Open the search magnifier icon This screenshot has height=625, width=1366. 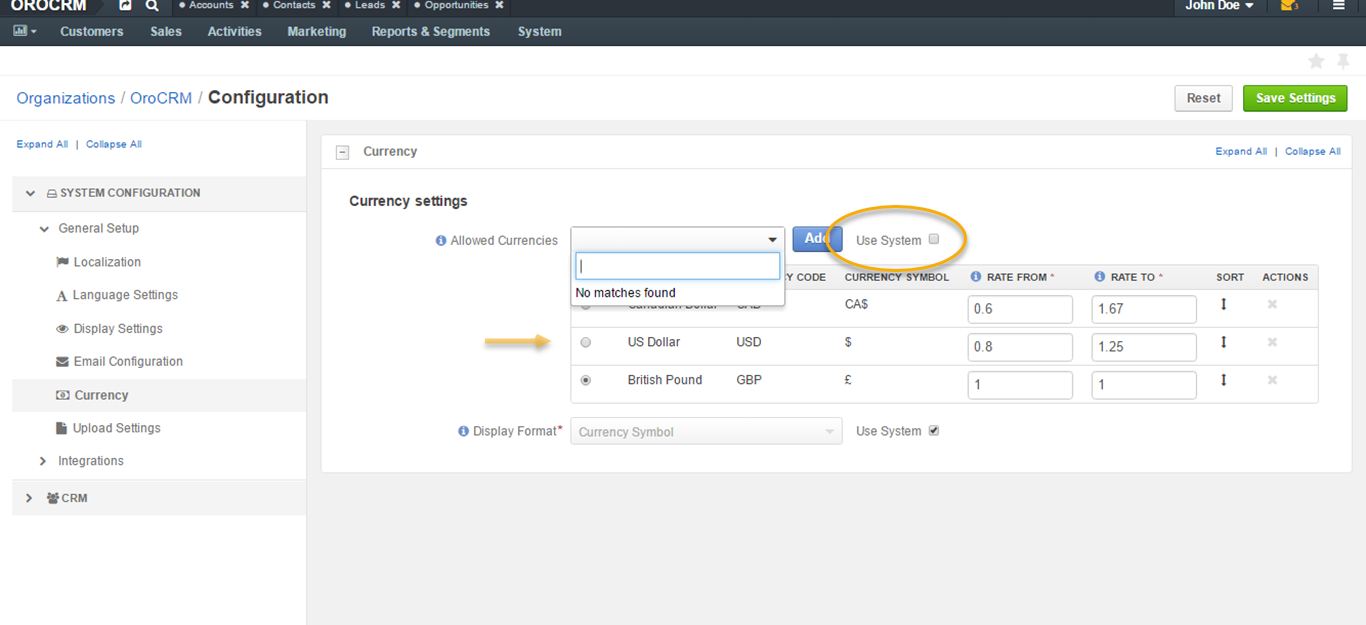click(152, 5)
